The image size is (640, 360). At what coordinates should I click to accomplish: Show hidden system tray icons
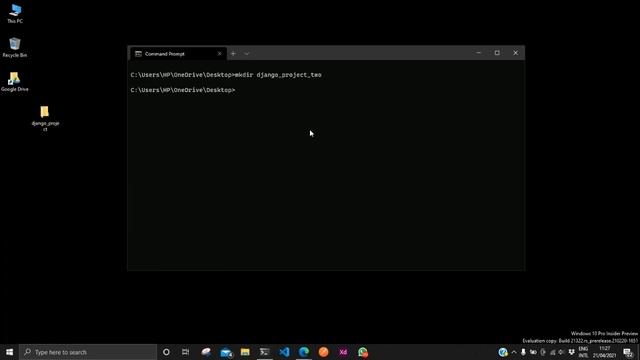[514, 352]
